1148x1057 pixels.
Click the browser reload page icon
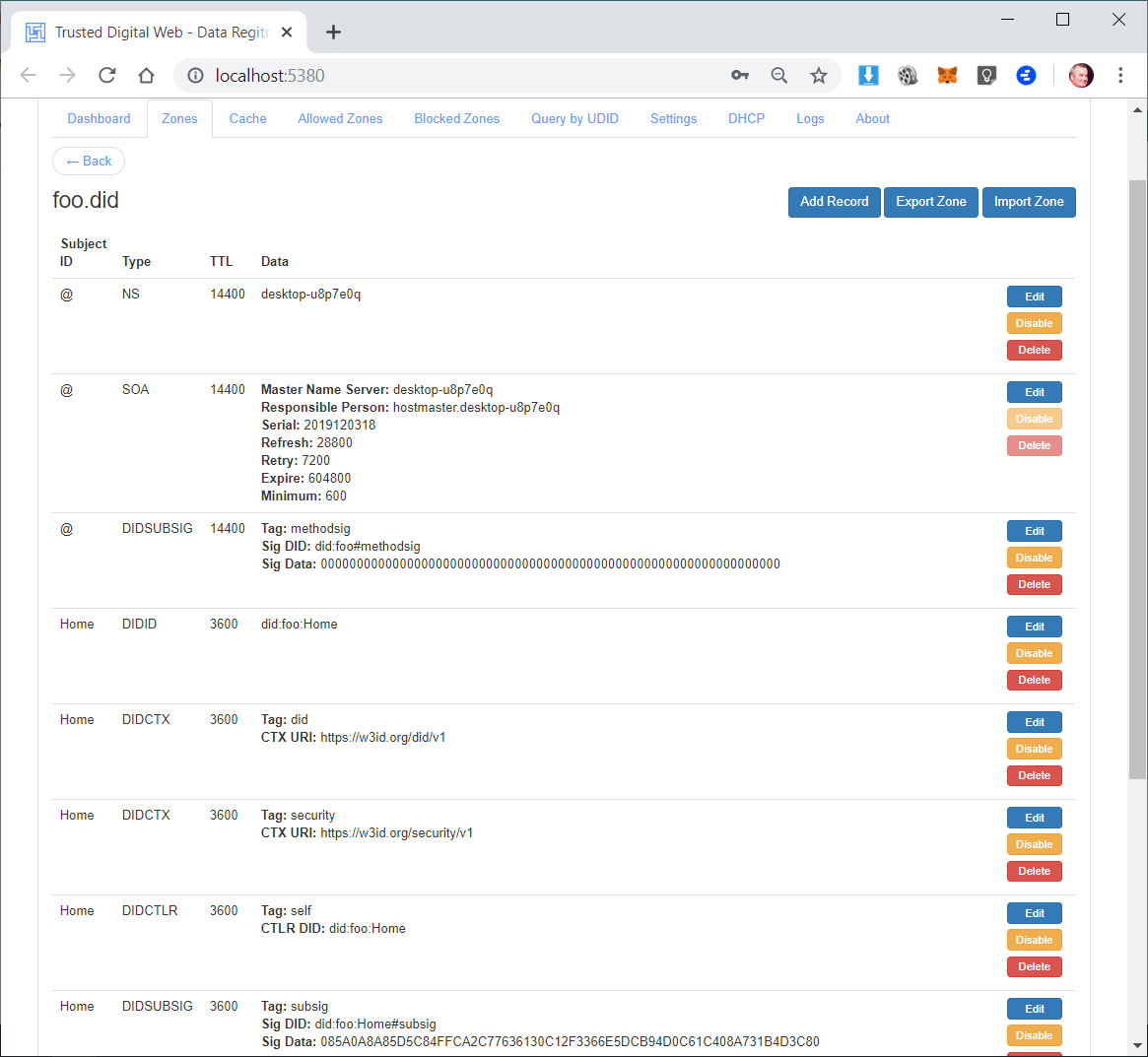107,76
